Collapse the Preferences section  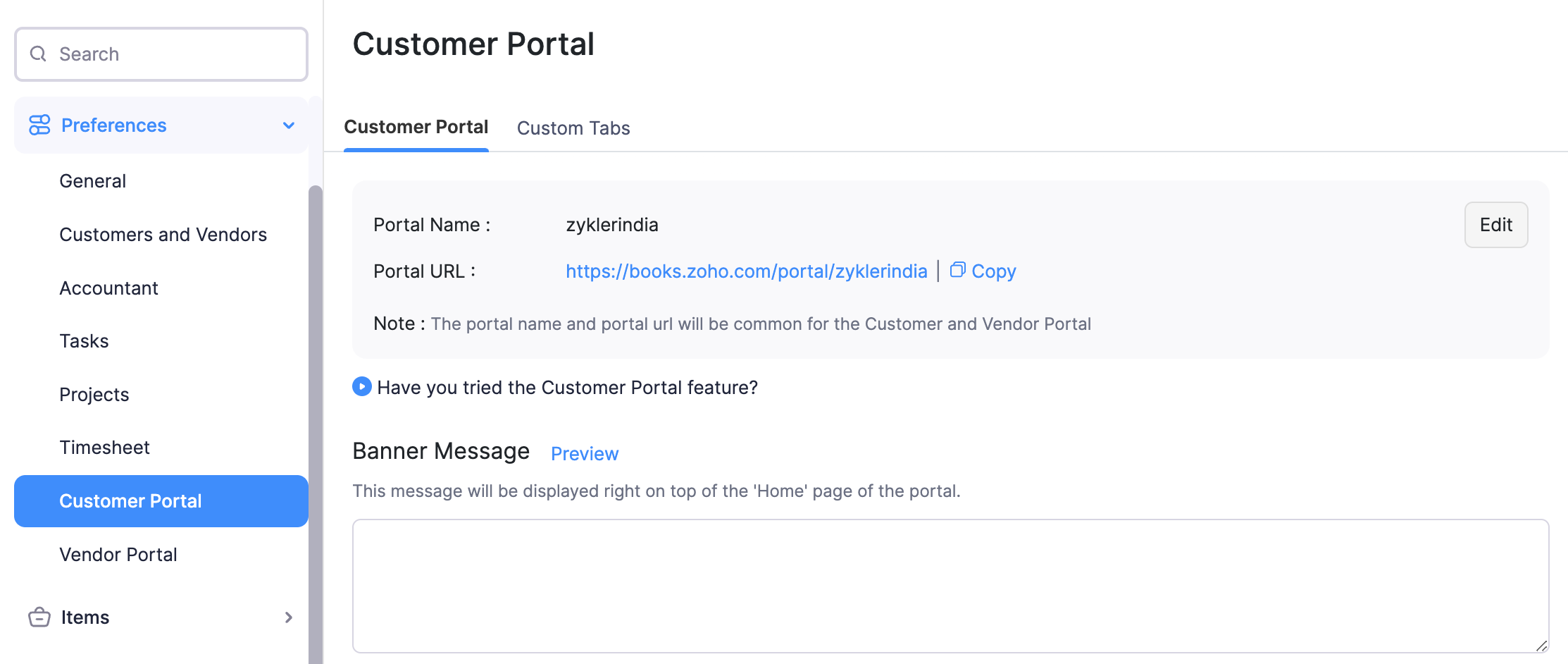click(288, 125)
